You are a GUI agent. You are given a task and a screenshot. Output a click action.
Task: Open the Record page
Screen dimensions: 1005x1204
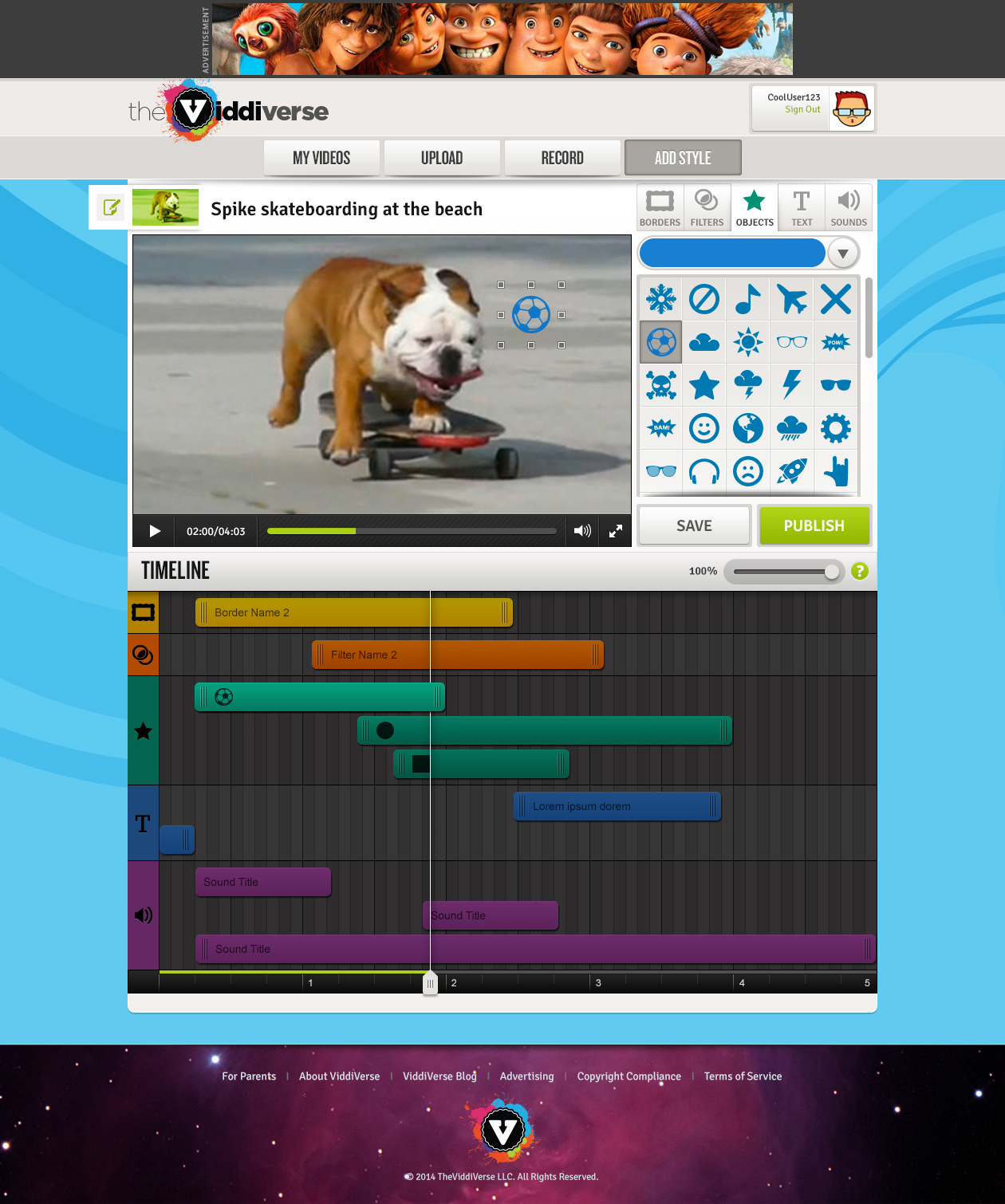[562, 158]
